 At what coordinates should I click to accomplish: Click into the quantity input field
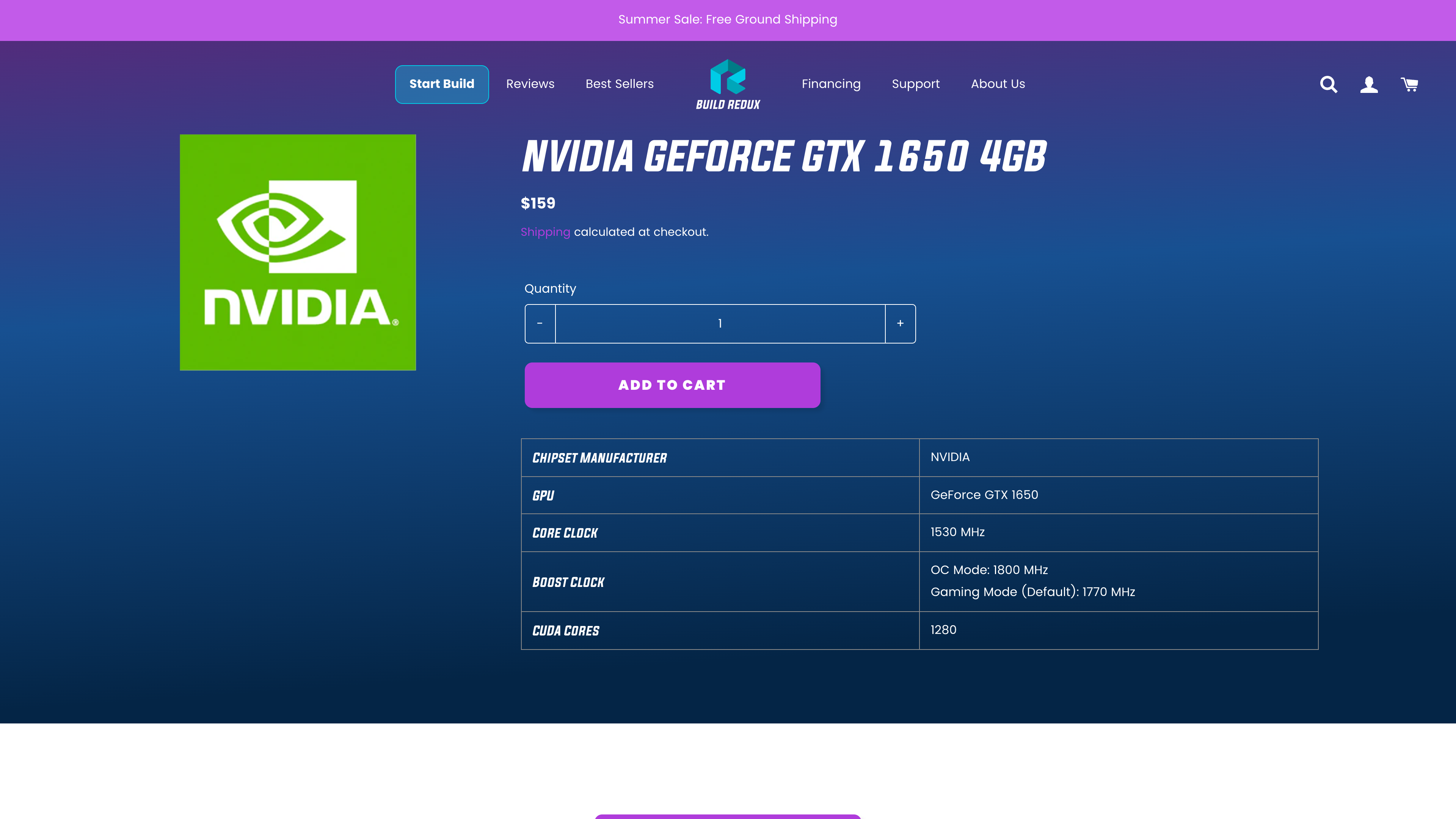pos(720,323)
